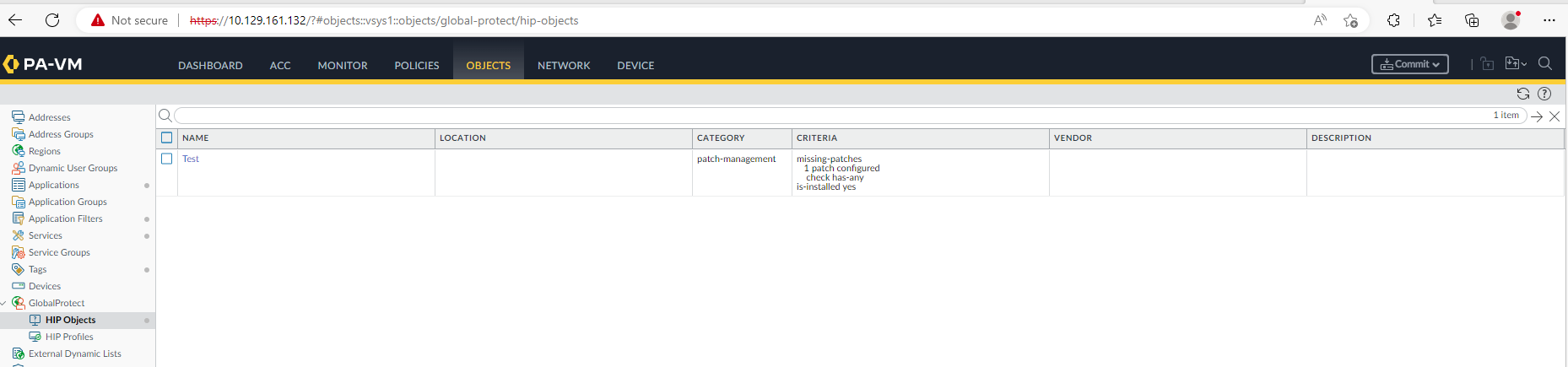Switch to the POLICIES tab
This screenshot has height=367, width=1568.
417,65
